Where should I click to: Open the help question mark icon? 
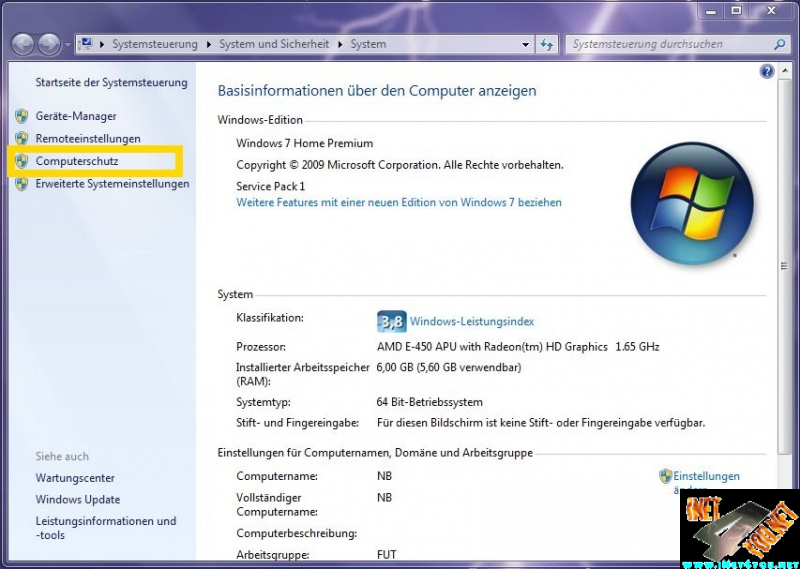[767, 72]
